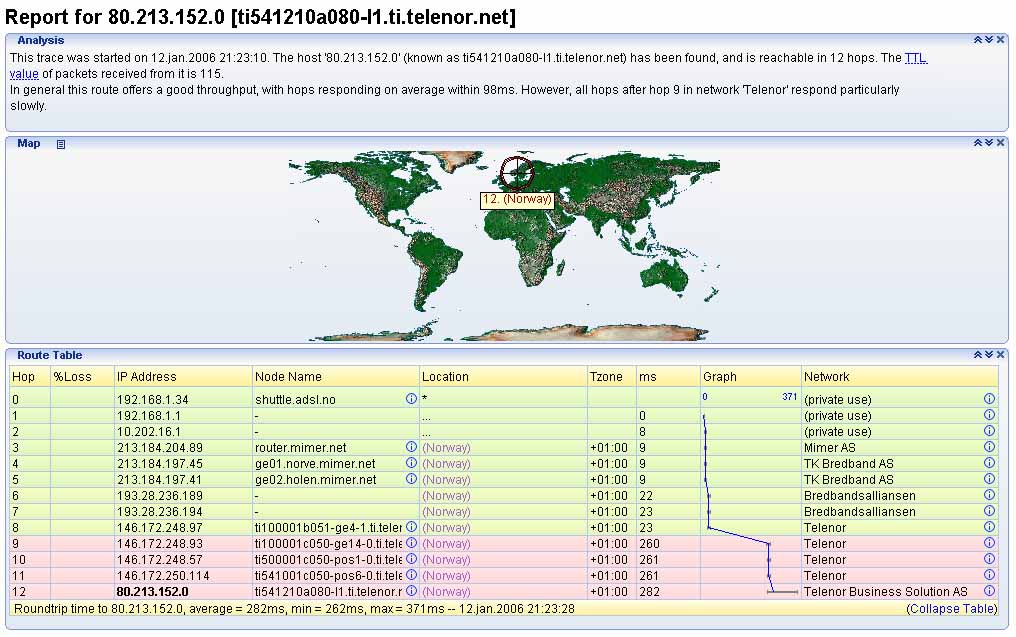Image resolution: width=1016 pixels, height=637 pixels.
Task: Click info icon beside ge02.holen.mimer.net
Action: point(411,479)
